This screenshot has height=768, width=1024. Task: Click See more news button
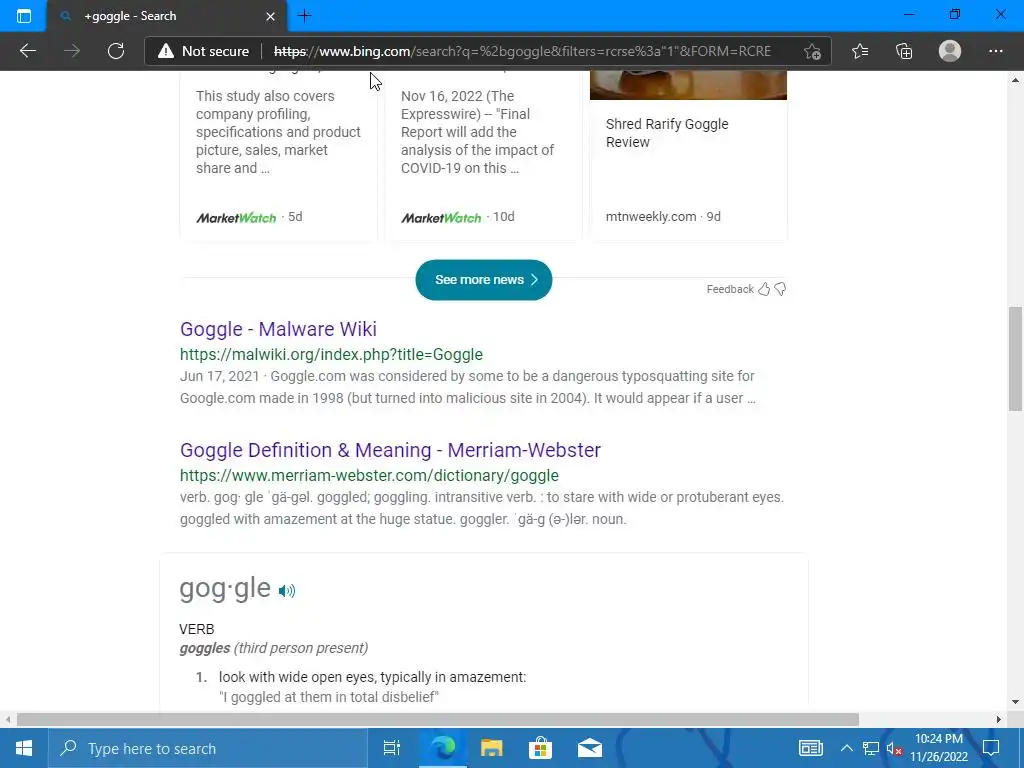click(x=483, y=280)
